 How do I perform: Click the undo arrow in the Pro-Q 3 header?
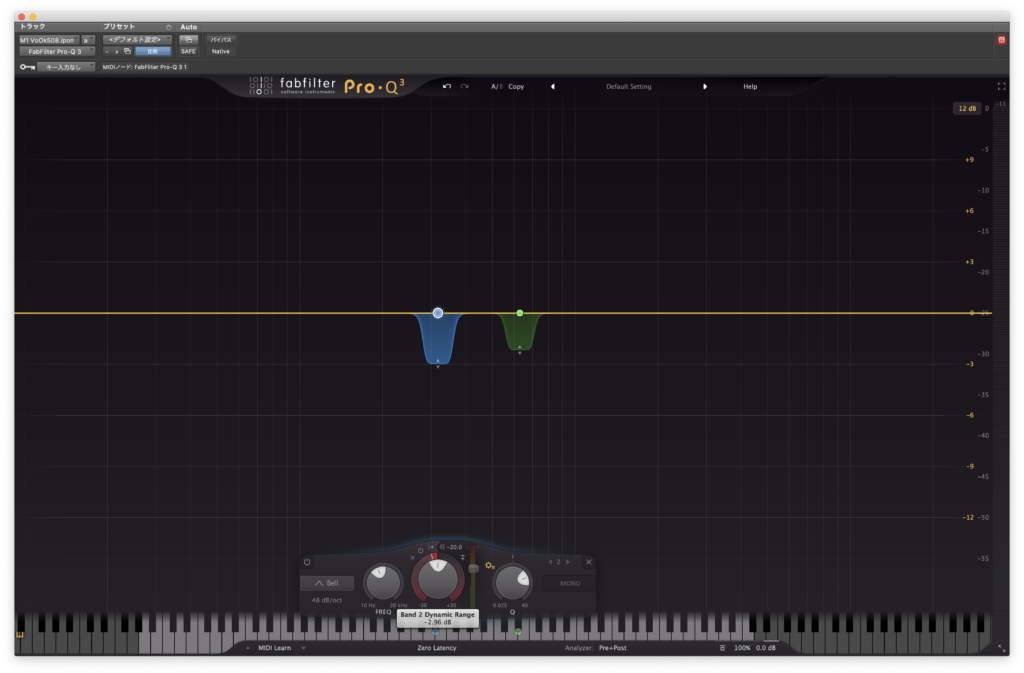pyautogui.click(x=446, y=86)
